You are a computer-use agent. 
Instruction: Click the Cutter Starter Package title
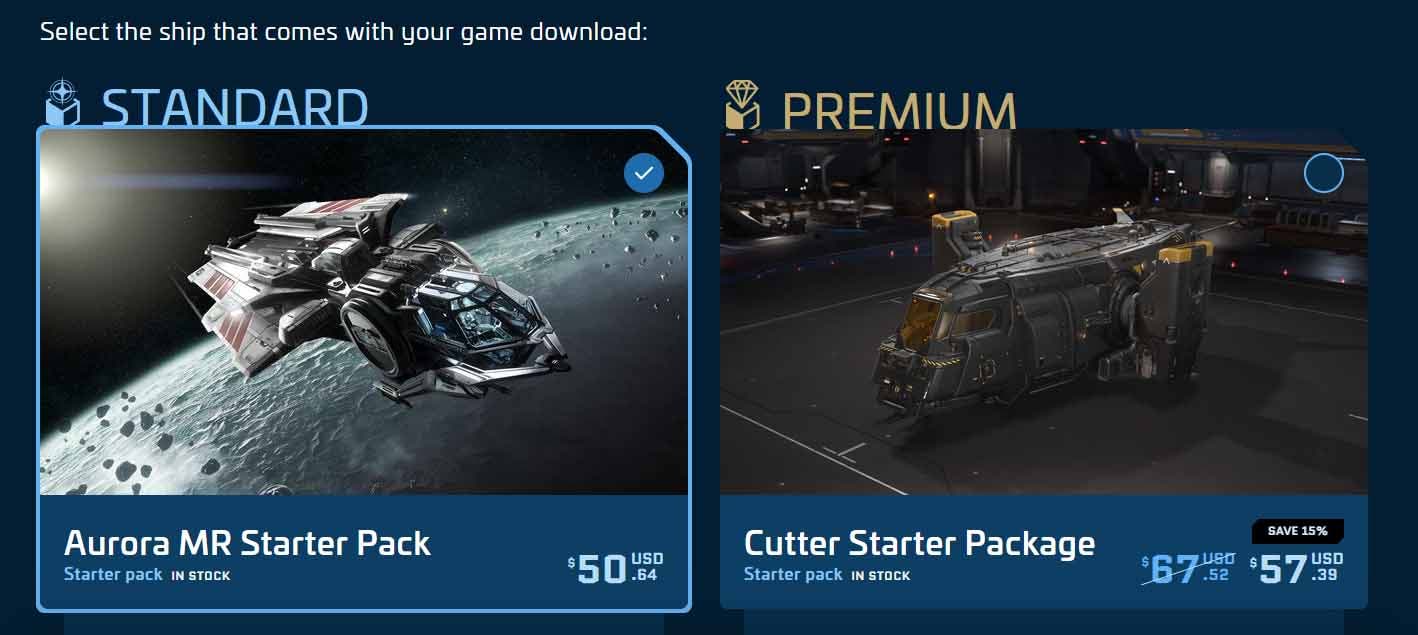point(919,543)
